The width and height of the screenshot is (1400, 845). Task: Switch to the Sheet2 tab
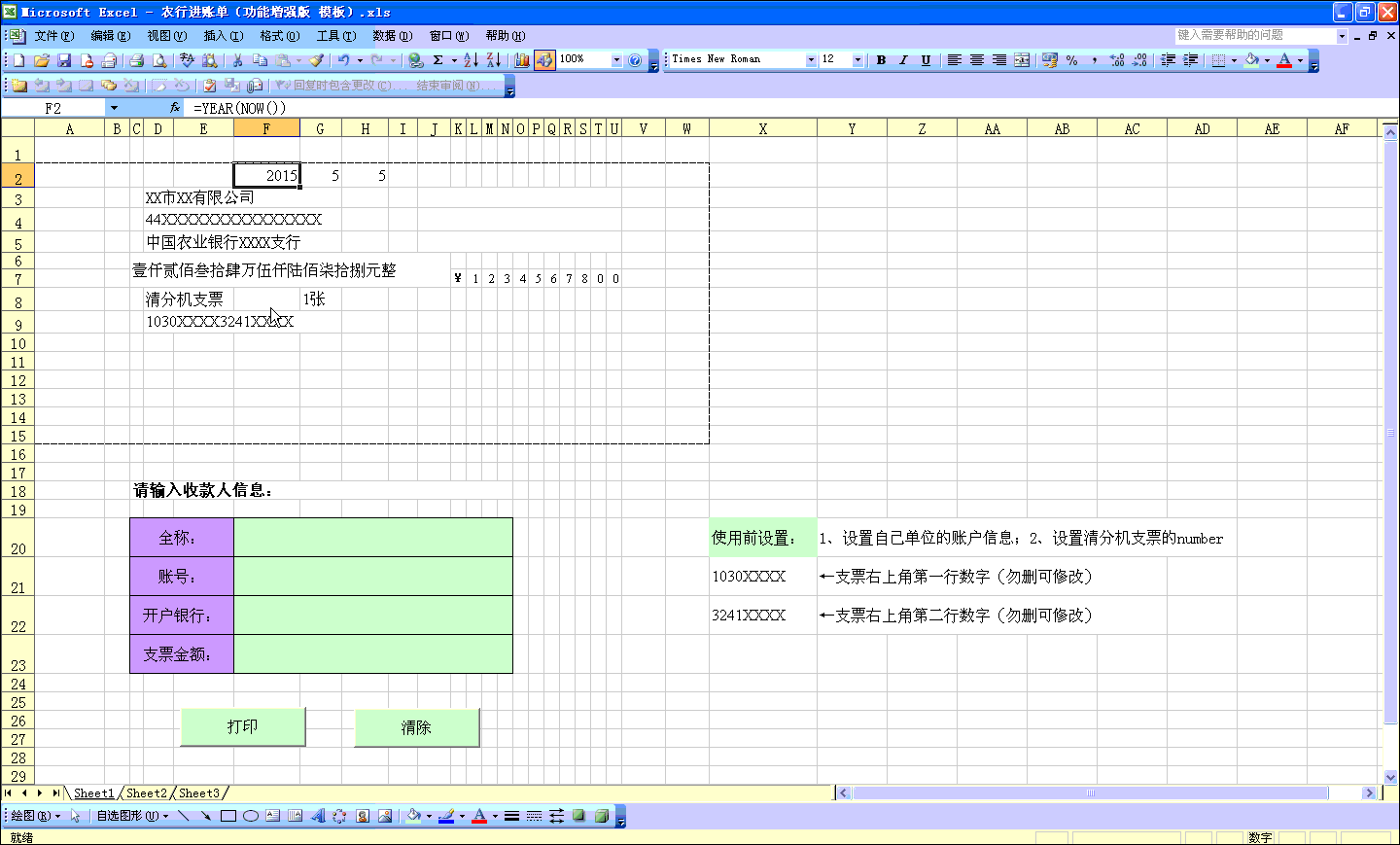[x=146, y=793]
